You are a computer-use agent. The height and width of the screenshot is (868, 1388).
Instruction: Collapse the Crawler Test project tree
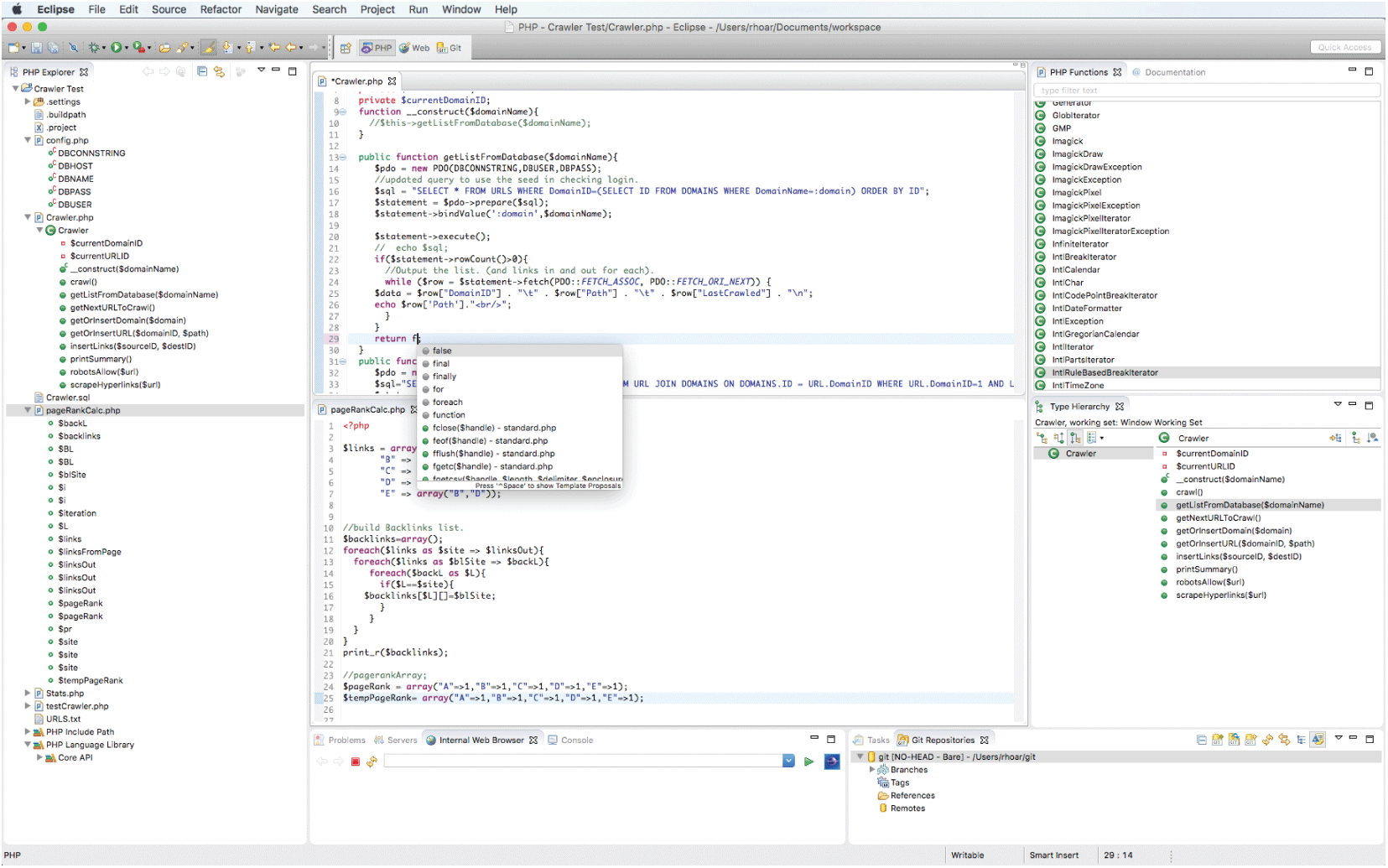click(x=15, y=89)
